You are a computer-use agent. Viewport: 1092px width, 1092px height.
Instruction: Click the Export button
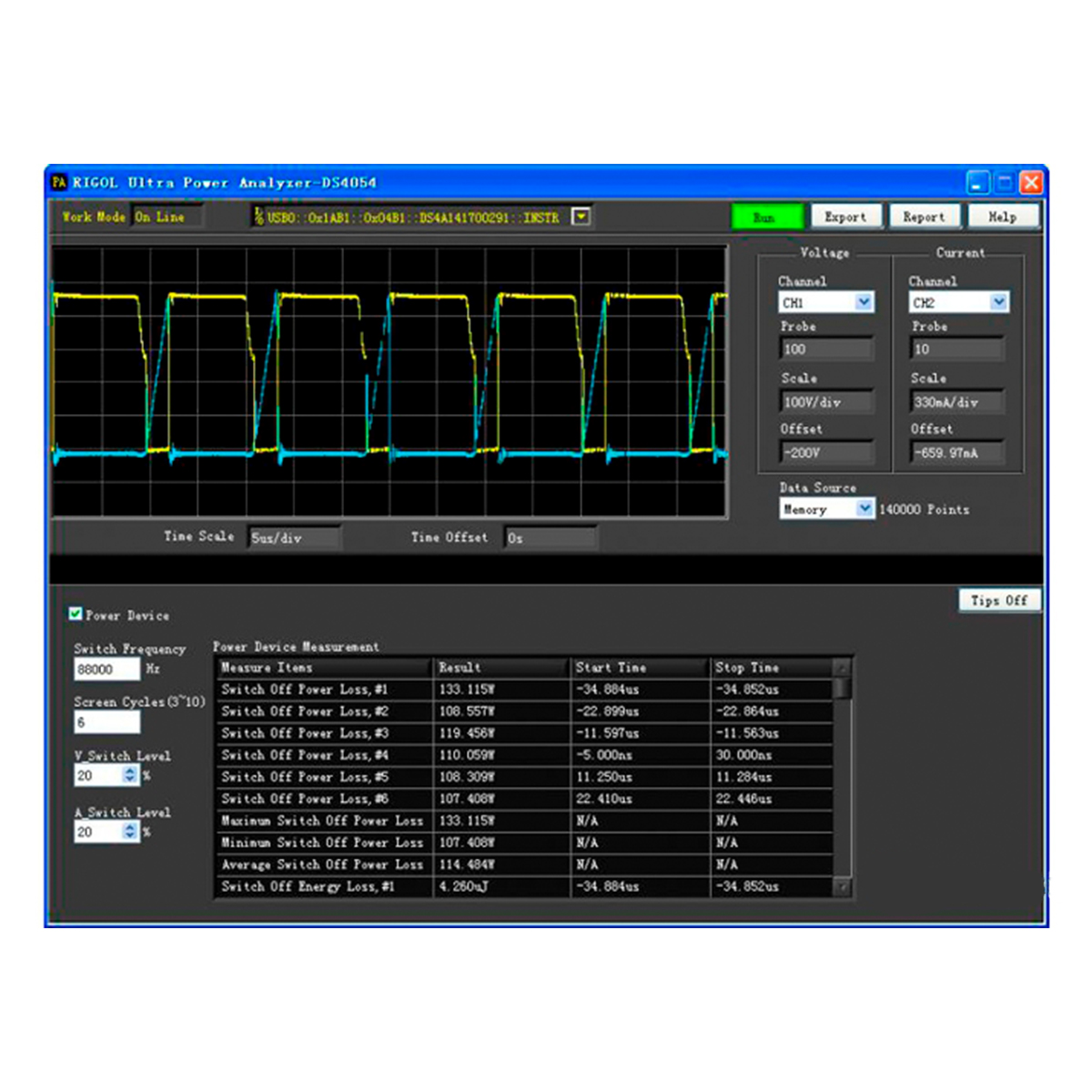845,217
